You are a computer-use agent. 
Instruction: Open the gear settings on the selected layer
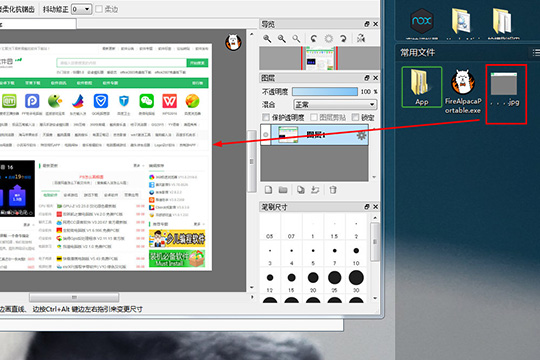tap(362, 135)
